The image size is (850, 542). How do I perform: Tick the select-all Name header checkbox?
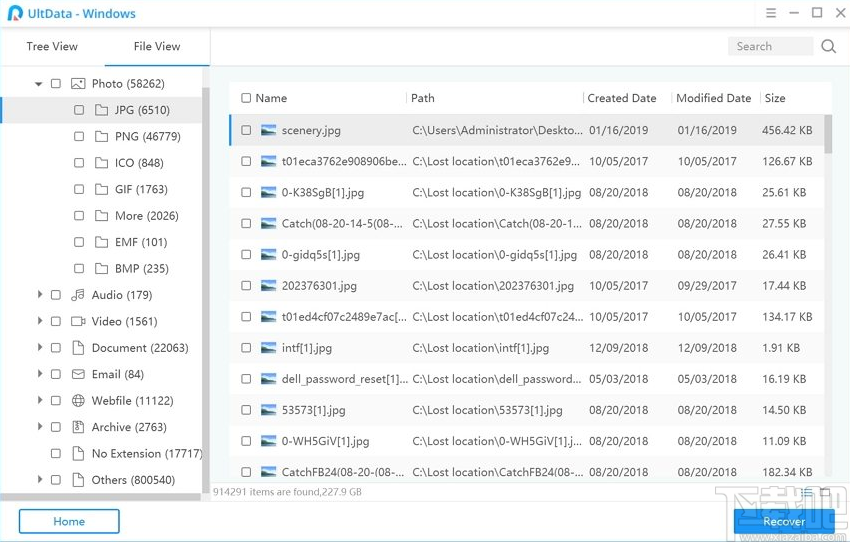click(246, 98)
